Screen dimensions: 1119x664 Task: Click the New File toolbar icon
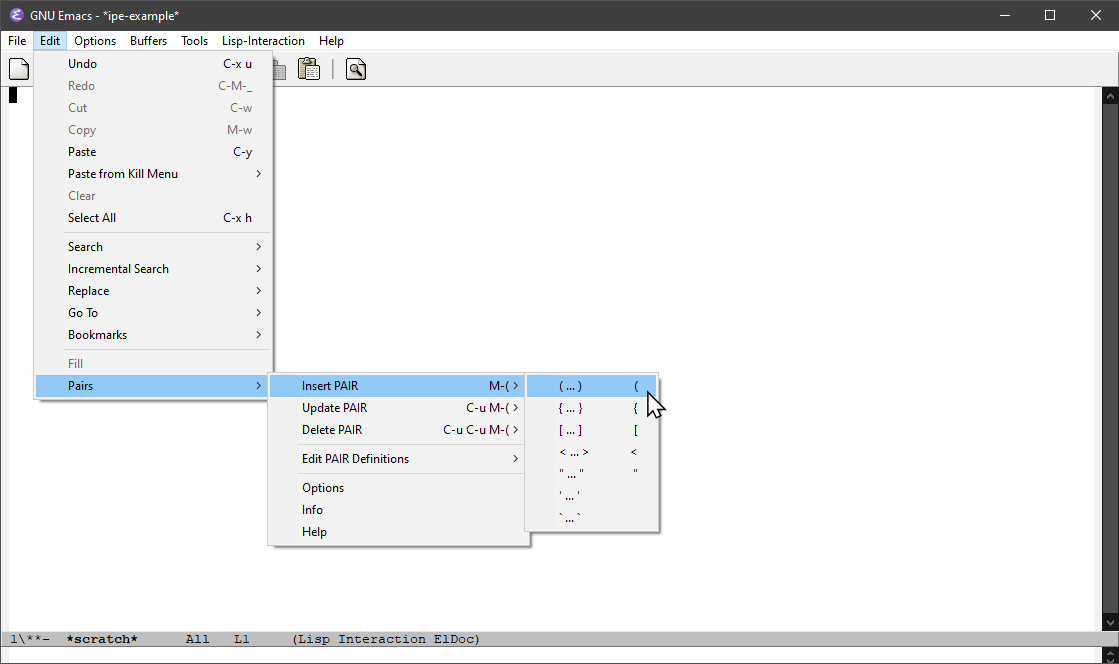point(19,69)
